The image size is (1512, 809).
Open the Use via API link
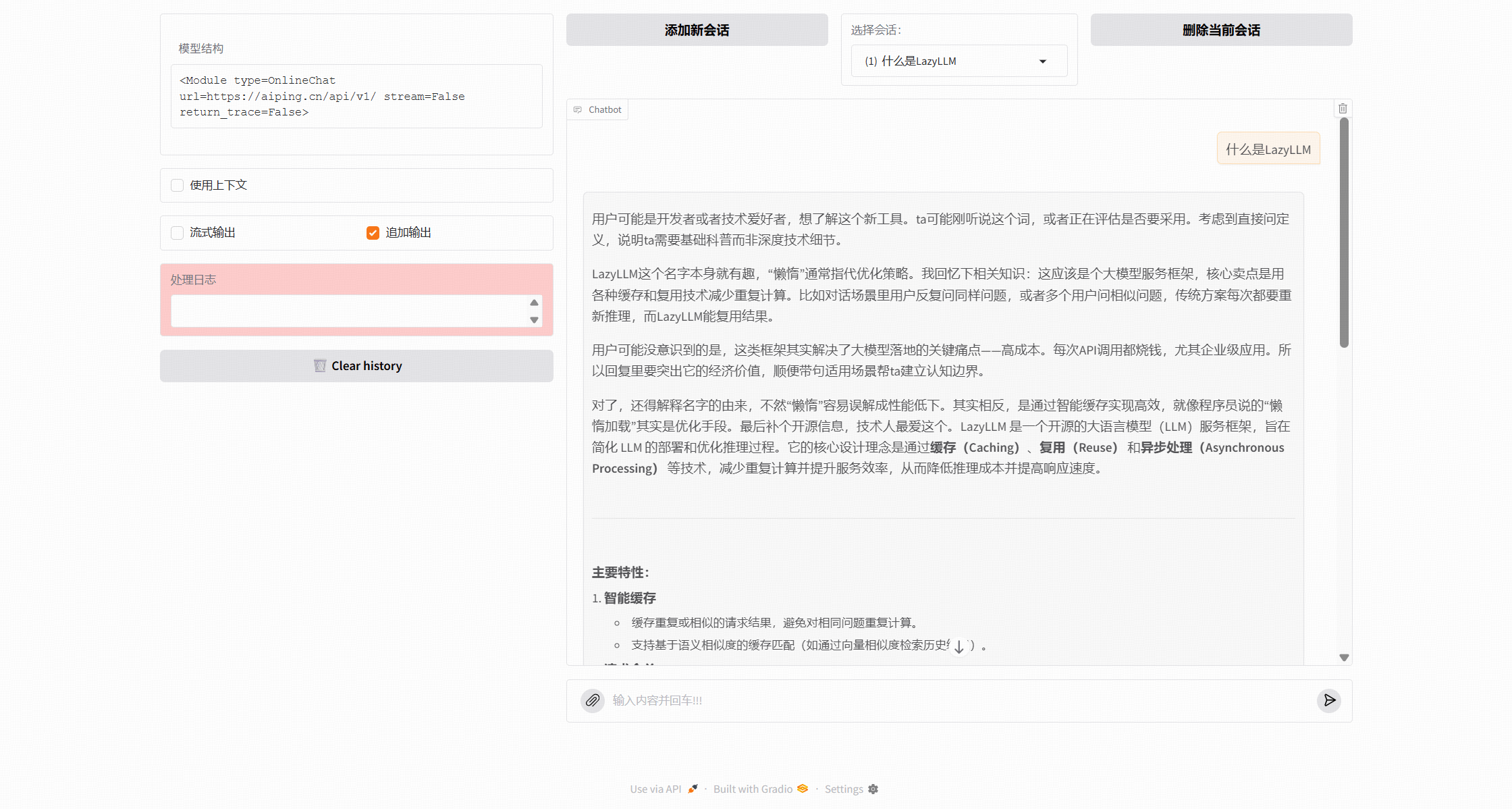point(655,788)
